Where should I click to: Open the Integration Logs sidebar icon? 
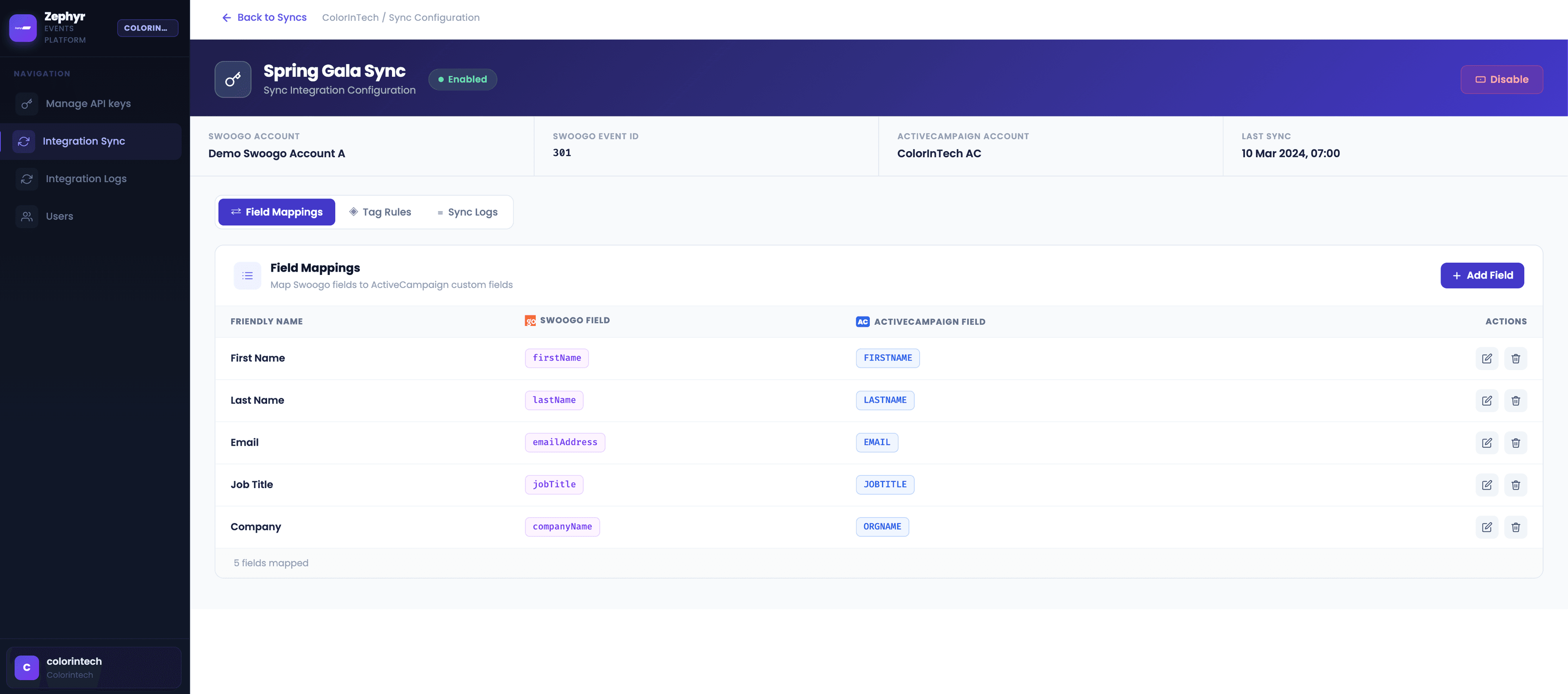tap(26, 179)
